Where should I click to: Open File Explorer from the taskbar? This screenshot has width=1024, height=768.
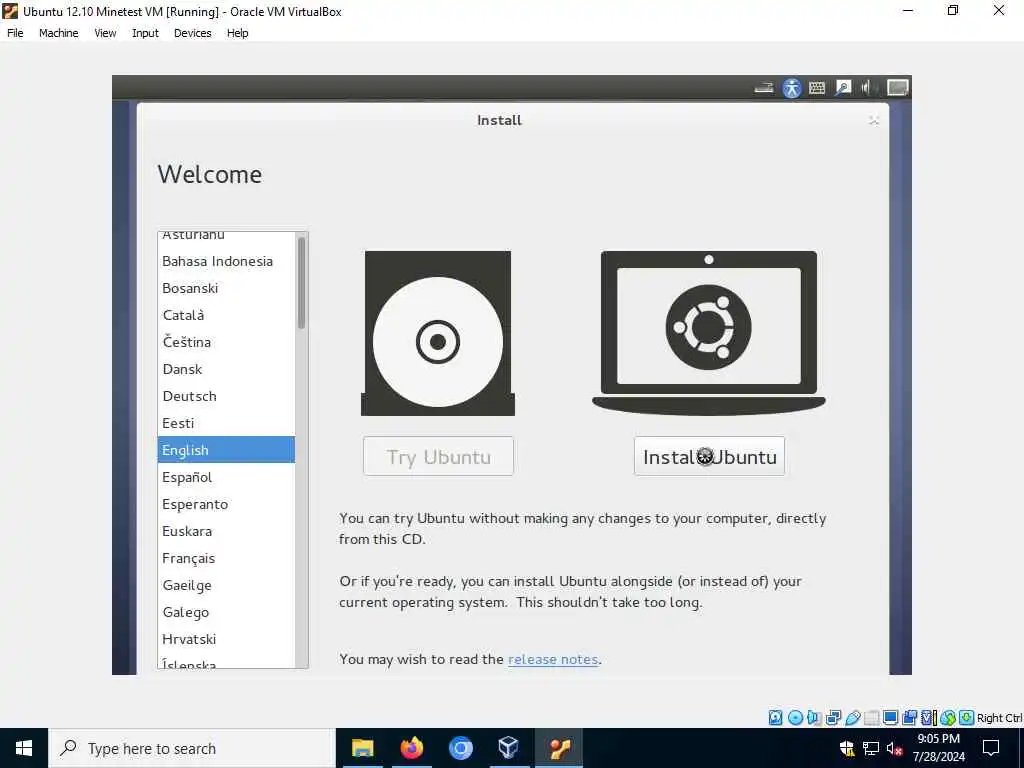(x=362, y=748)
